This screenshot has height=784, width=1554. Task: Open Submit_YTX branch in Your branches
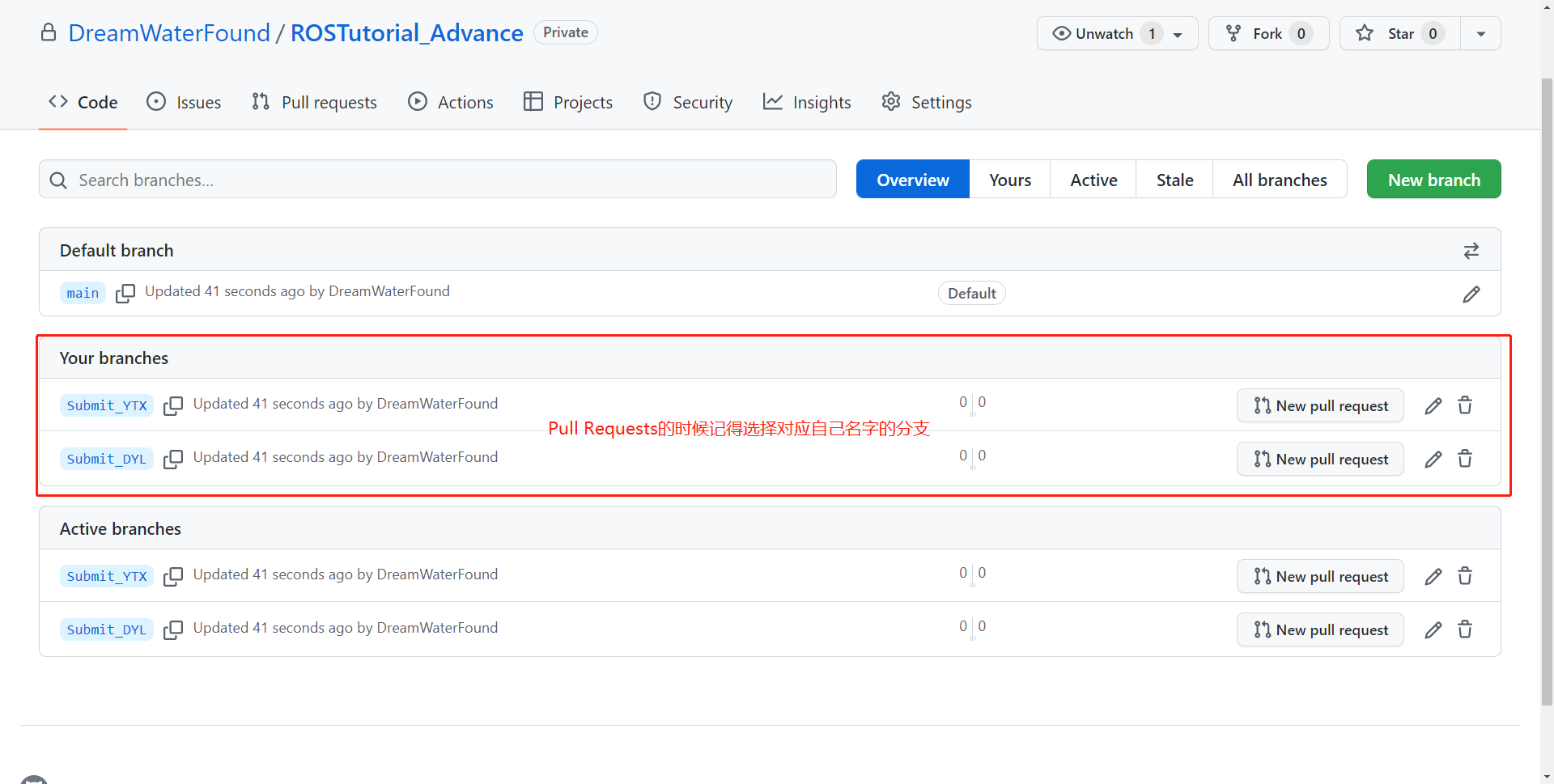tap(107, 405)
